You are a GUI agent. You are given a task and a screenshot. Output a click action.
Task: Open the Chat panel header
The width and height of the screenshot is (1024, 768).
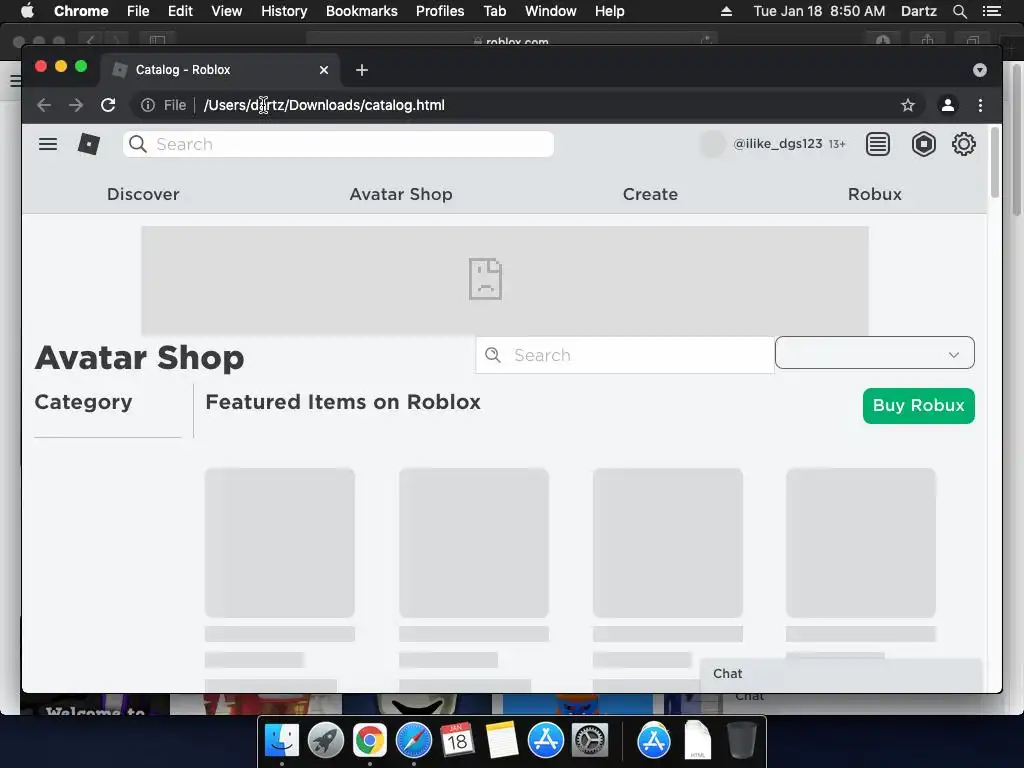(841, 674)
